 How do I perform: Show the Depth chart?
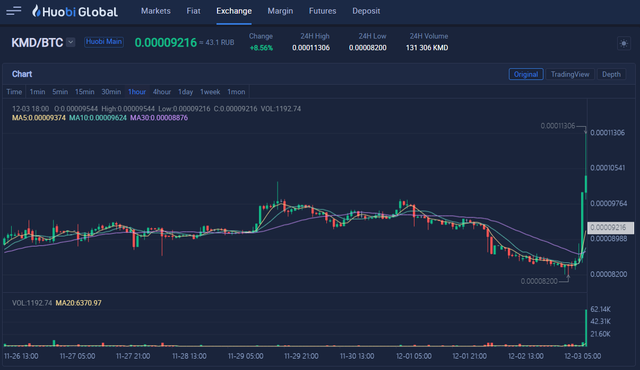611,74
